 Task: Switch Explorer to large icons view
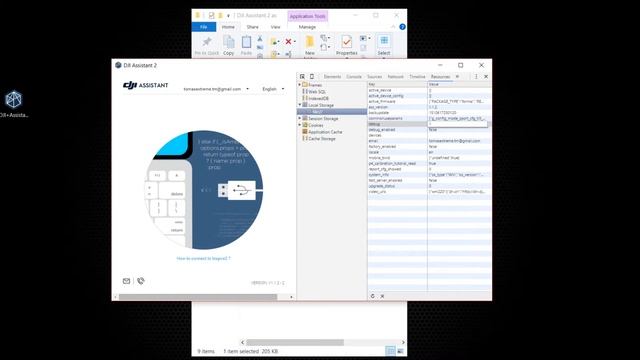[x=400, y=351]
